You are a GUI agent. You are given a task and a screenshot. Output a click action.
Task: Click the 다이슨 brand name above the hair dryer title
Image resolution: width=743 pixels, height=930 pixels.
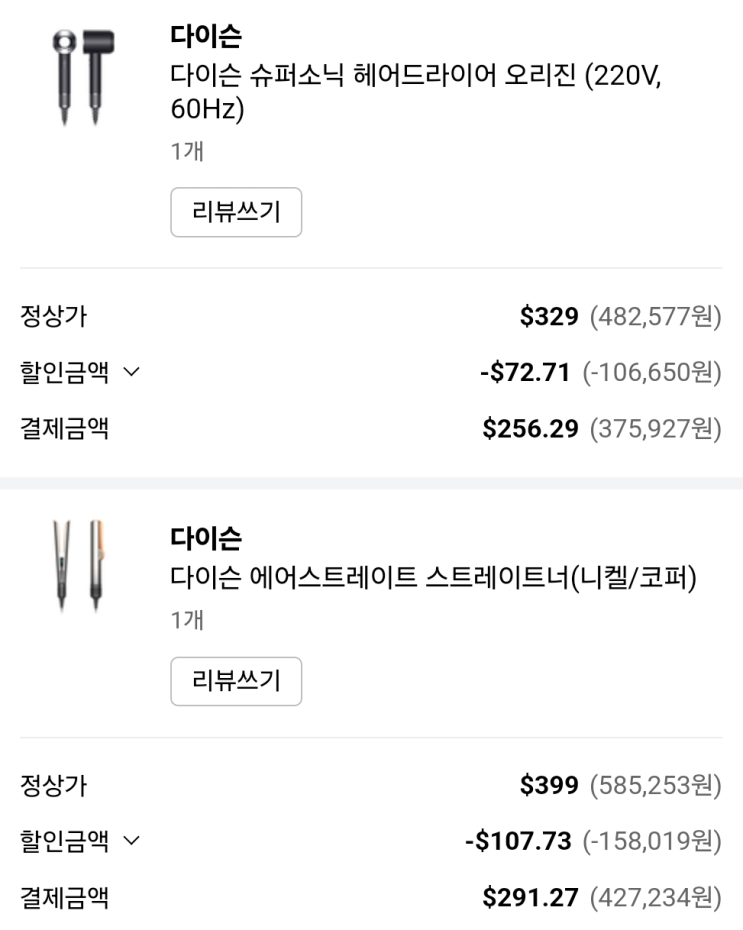tap(205, 38)
